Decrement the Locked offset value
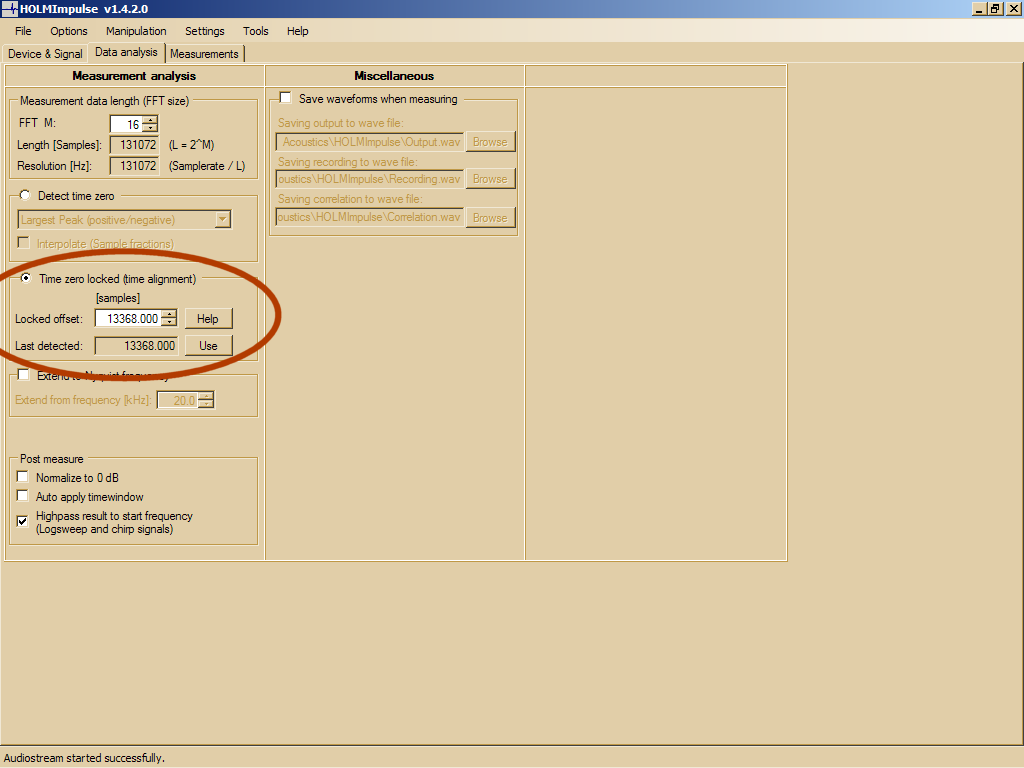Image resolution: width=1024 pixels, height=768 pixels. pyautogui.click(x=169, y=323)
